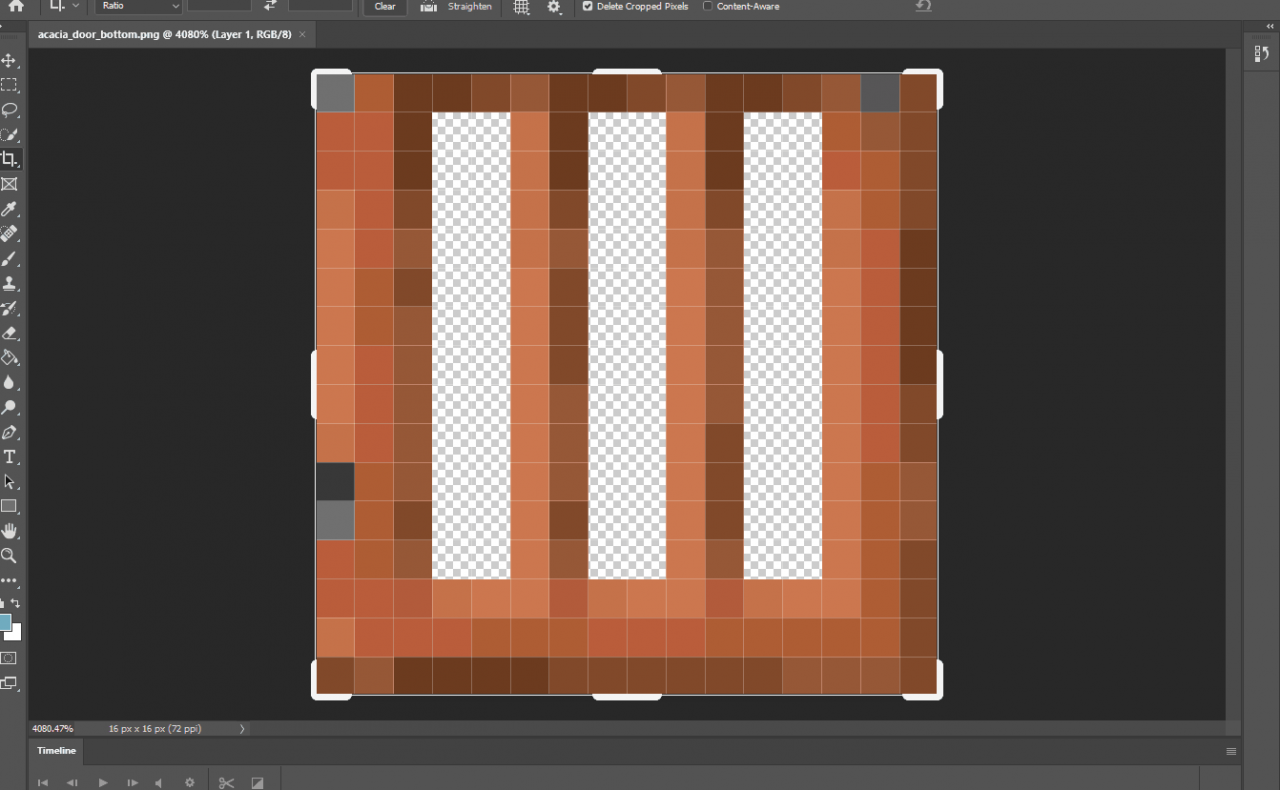
Task: Step to next frame in Timeline
Action: point(132,783)
